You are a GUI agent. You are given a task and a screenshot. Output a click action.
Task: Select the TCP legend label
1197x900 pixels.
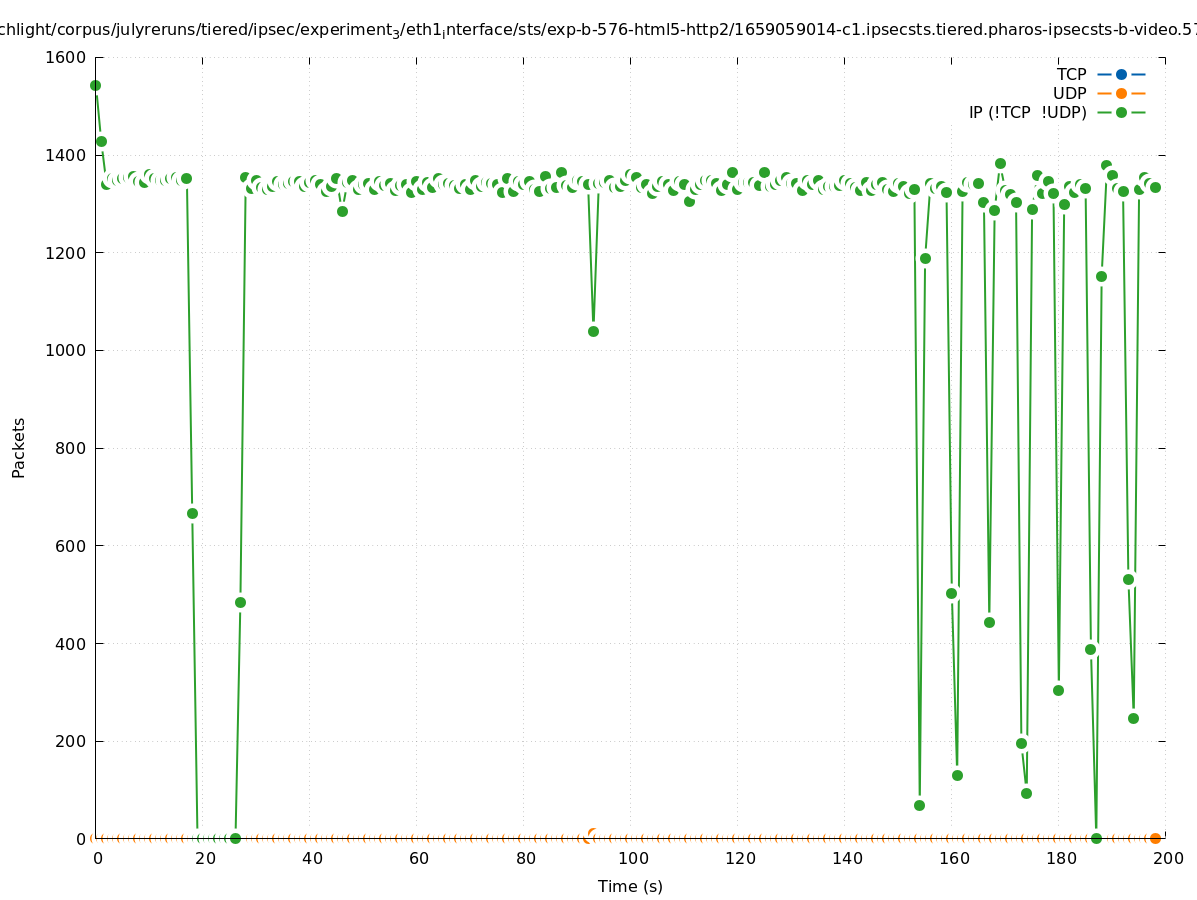click(x=1071, y=75)
